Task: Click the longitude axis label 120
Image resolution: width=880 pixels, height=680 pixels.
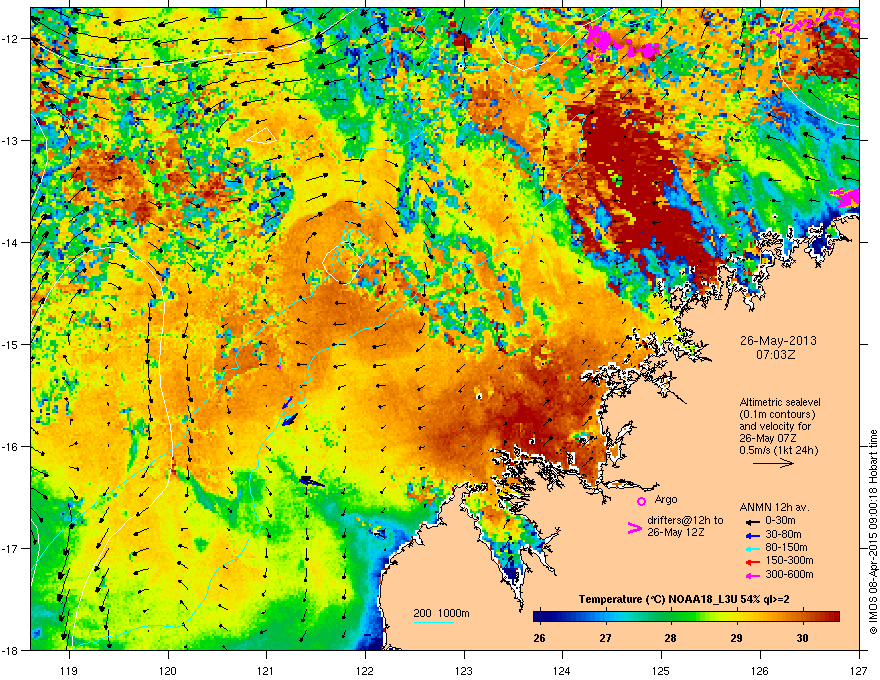Action: (x=168, y=670)
